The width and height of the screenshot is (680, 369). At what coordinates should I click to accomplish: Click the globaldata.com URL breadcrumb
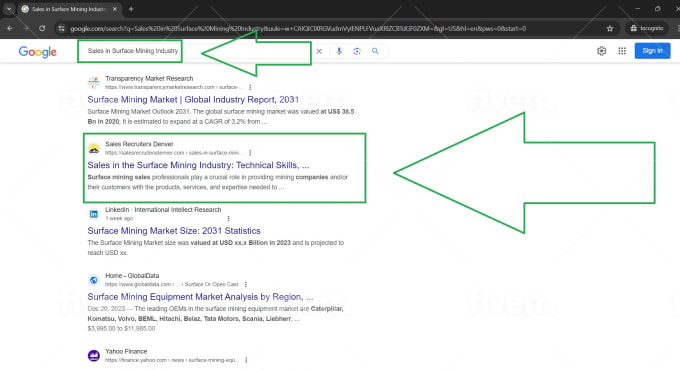[x=171, y=284]
